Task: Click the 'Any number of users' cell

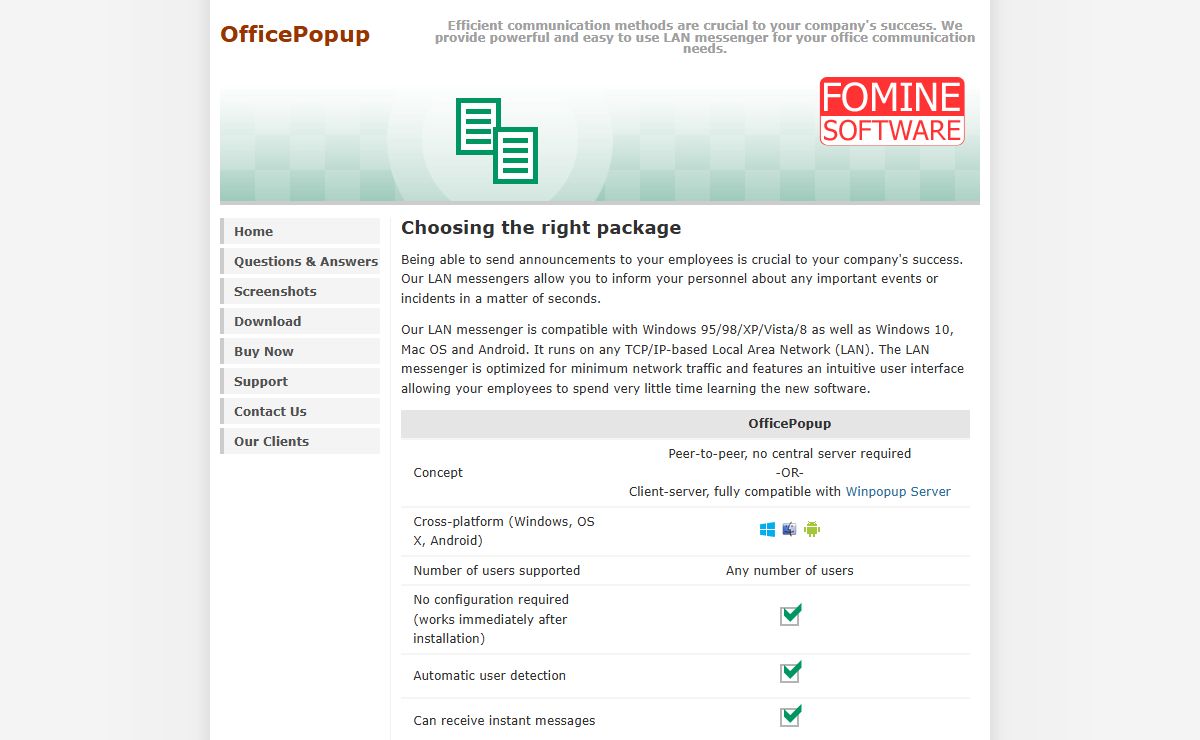Action: click(790, 571)
